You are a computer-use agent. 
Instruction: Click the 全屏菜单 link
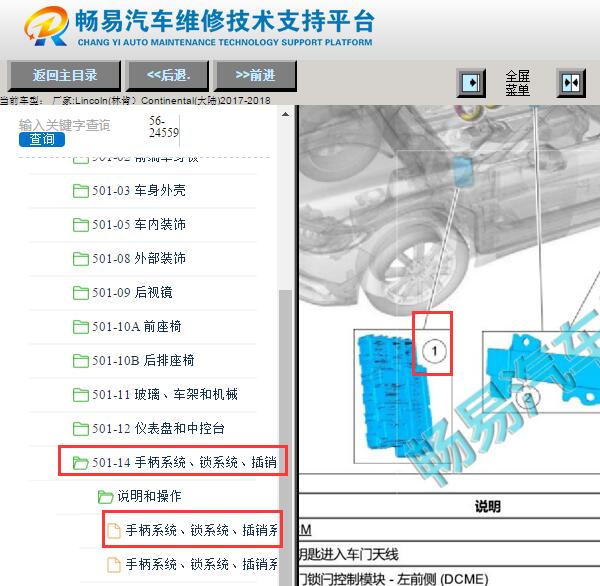coord(517,83)
